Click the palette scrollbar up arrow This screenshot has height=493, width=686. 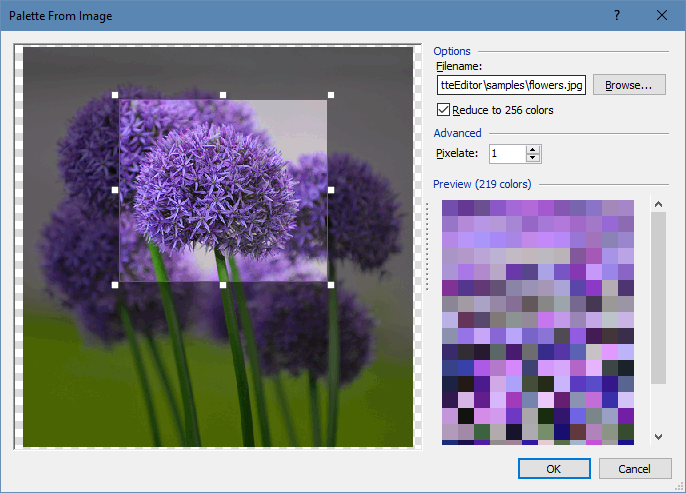pos(658,204)
